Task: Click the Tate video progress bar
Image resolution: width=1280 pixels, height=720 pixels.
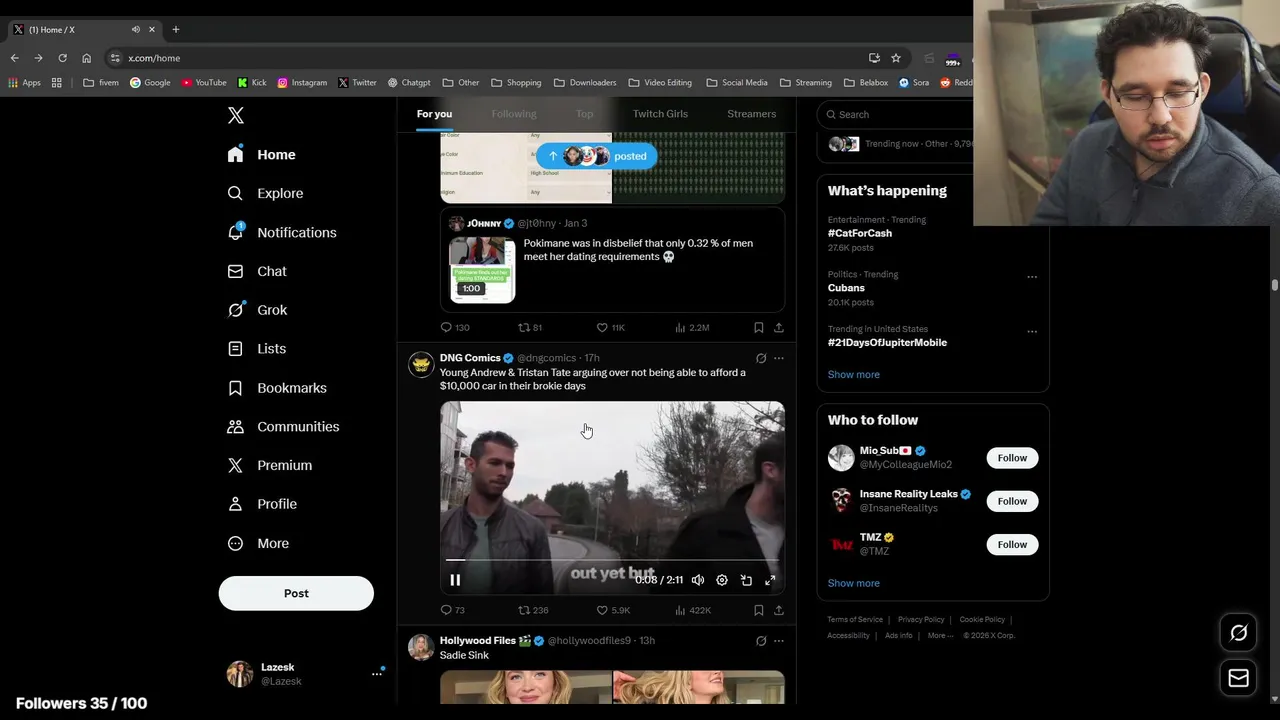Action: 612,561
